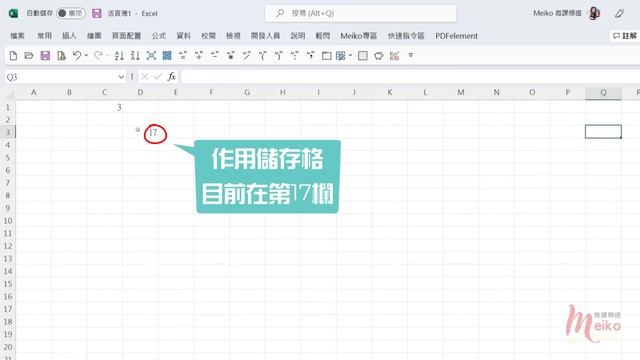Undo the last action

coord(77,56)
